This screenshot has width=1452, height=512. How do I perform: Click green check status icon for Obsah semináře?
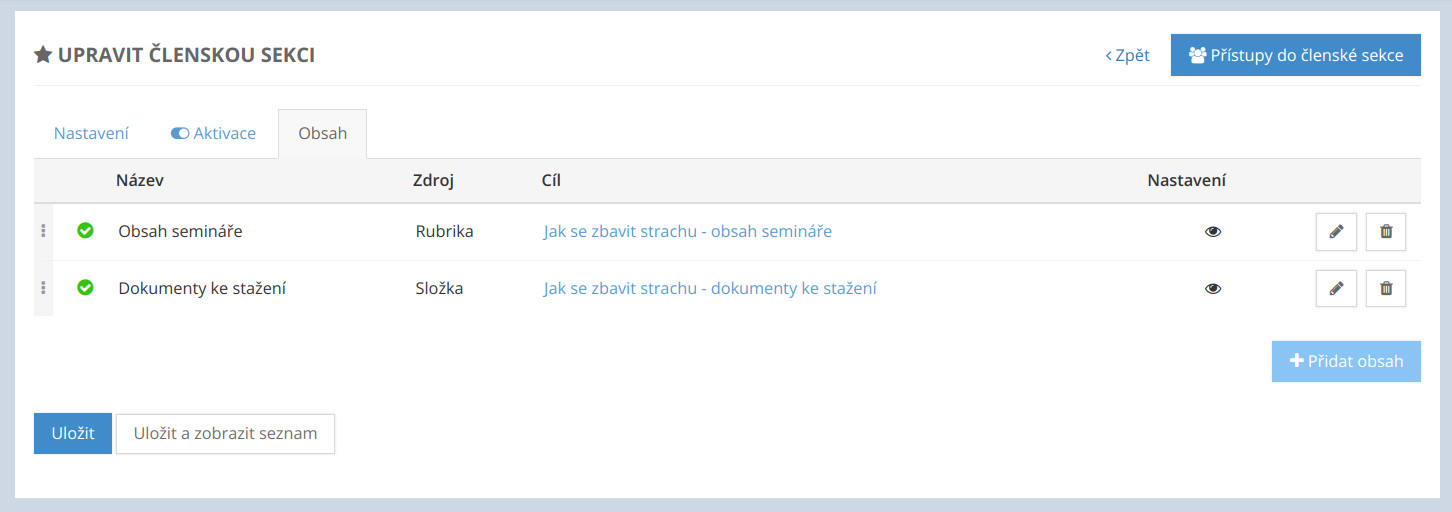86,231
